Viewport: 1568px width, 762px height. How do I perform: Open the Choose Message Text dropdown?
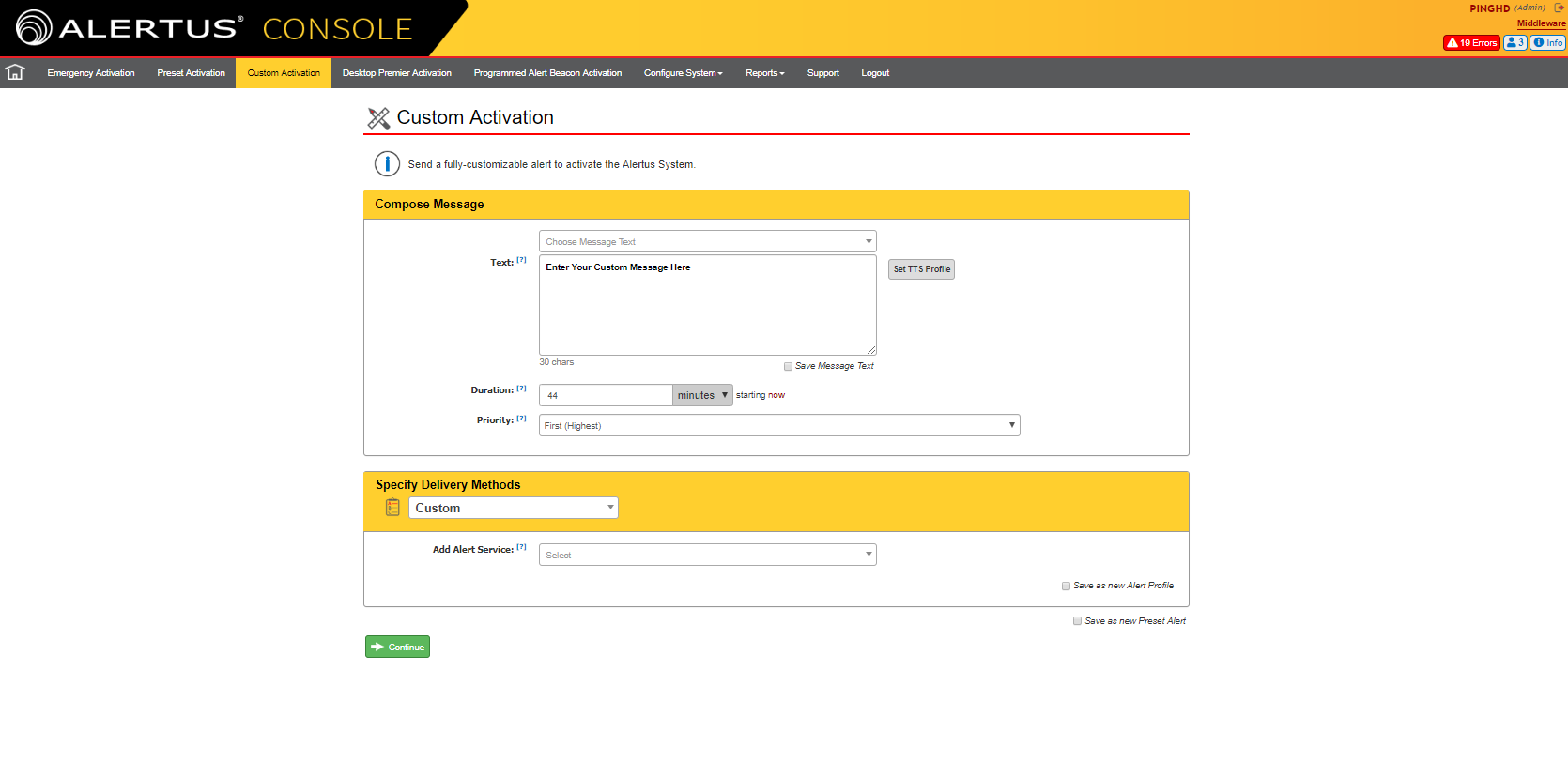[707, 241]
